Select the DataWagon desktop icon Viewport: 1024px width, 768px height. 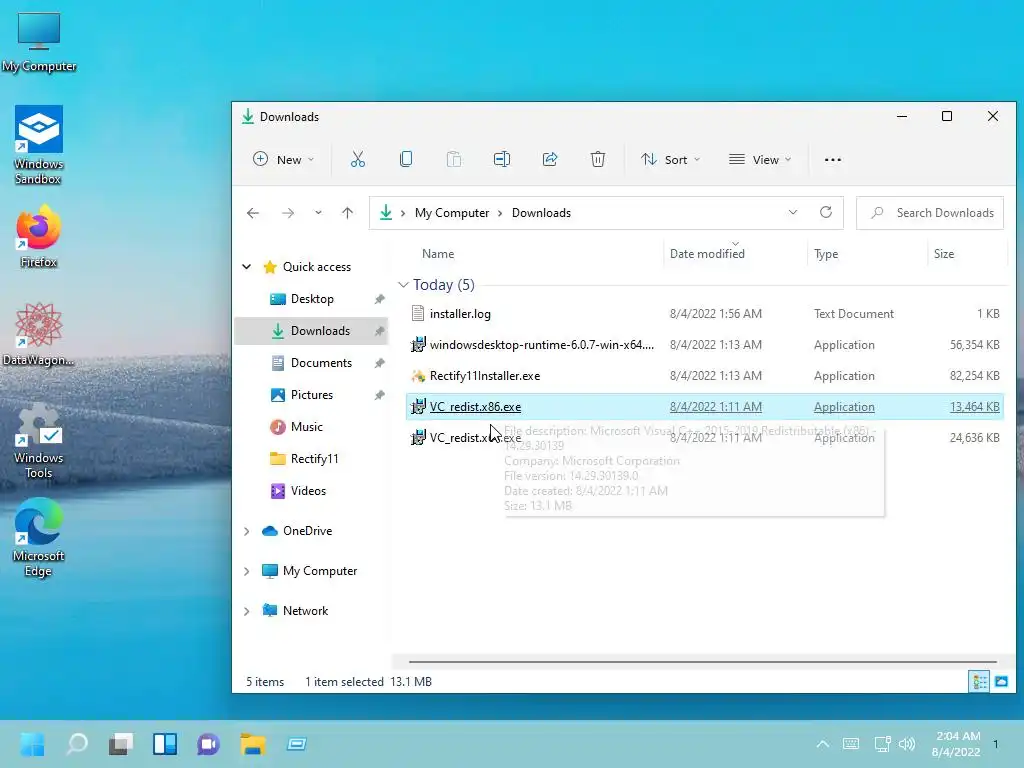coord(39,334)
